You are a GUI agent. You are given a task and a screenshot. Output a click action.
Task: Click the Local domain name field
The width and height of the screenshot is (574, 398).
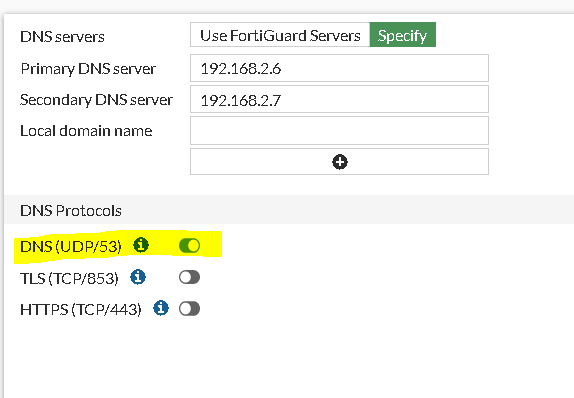click(339, 131)
